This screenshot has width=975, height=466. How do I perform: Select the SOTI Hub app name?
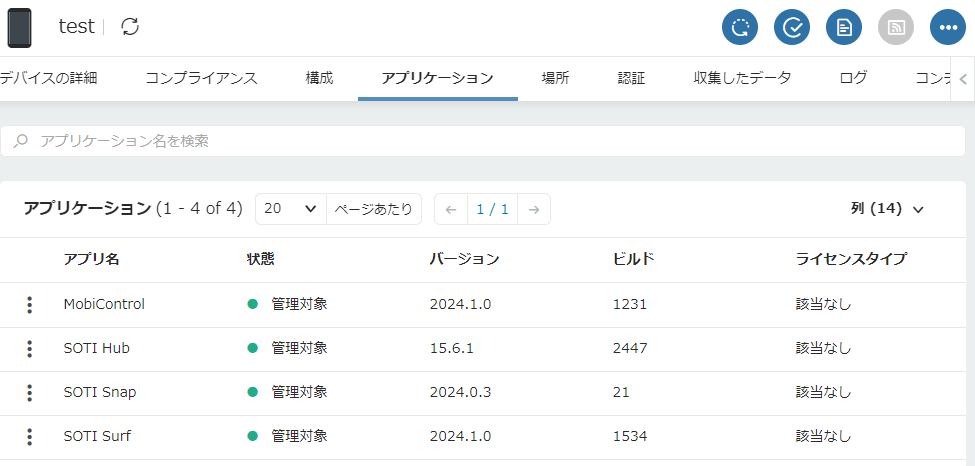tap(96, 349)
